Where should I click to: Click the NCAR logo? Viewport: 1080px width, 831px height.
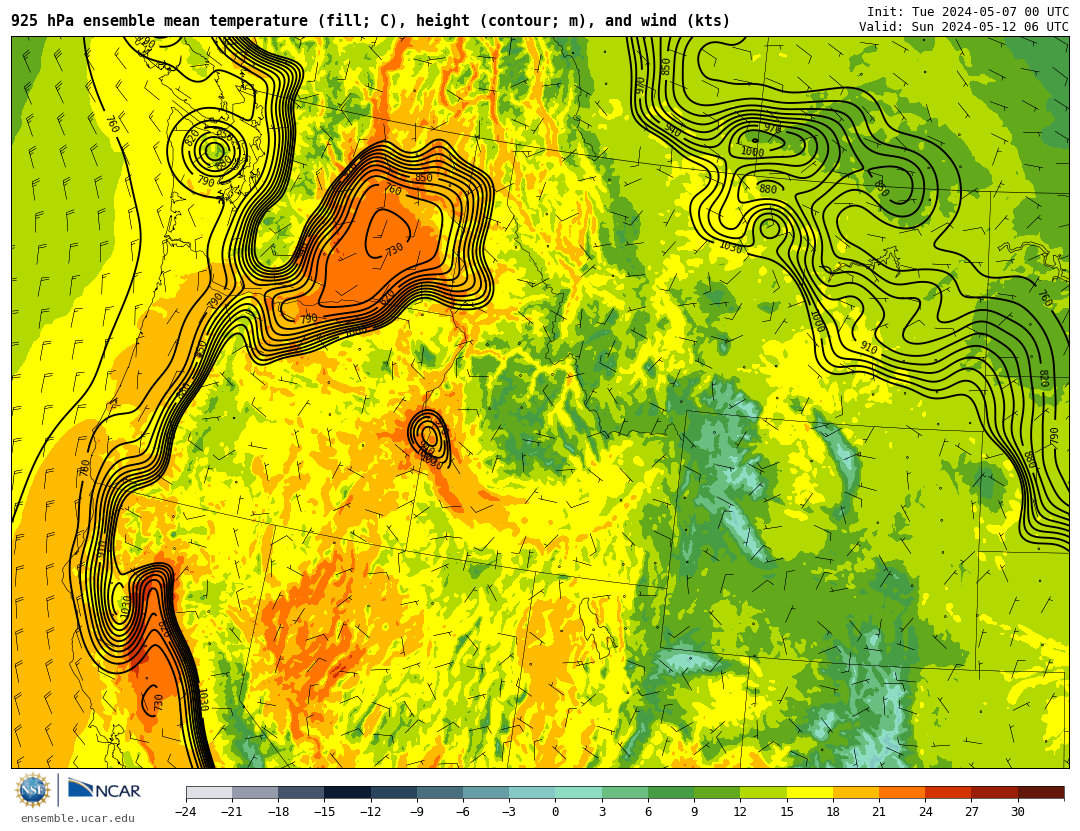click(x=105, y=789)
